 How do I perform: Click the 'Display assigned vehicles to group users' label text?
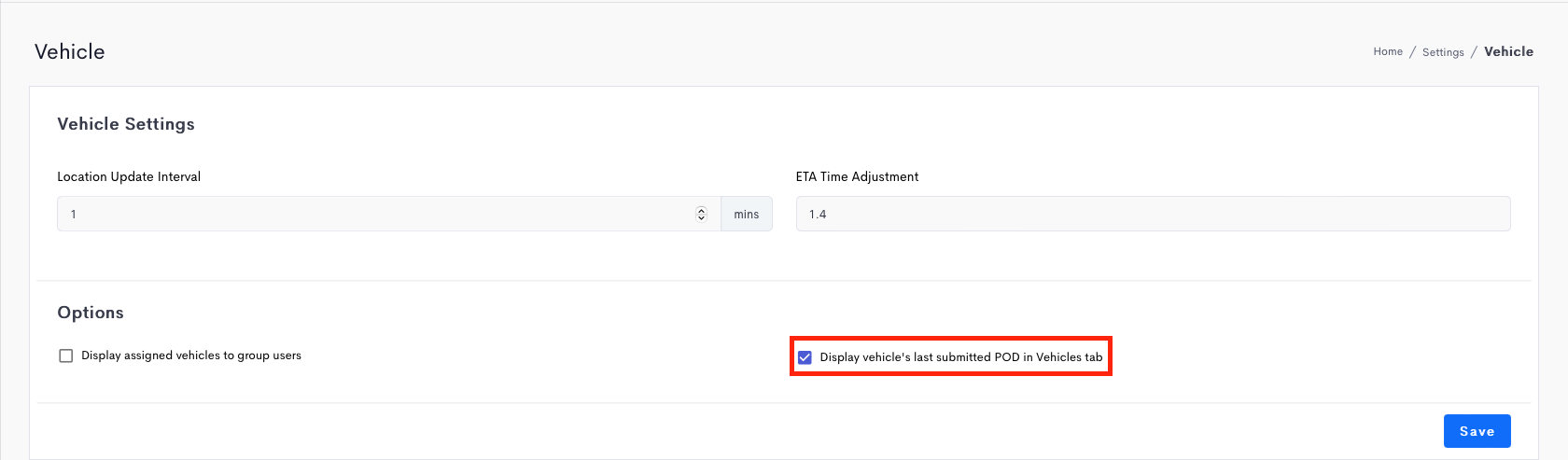191,355
